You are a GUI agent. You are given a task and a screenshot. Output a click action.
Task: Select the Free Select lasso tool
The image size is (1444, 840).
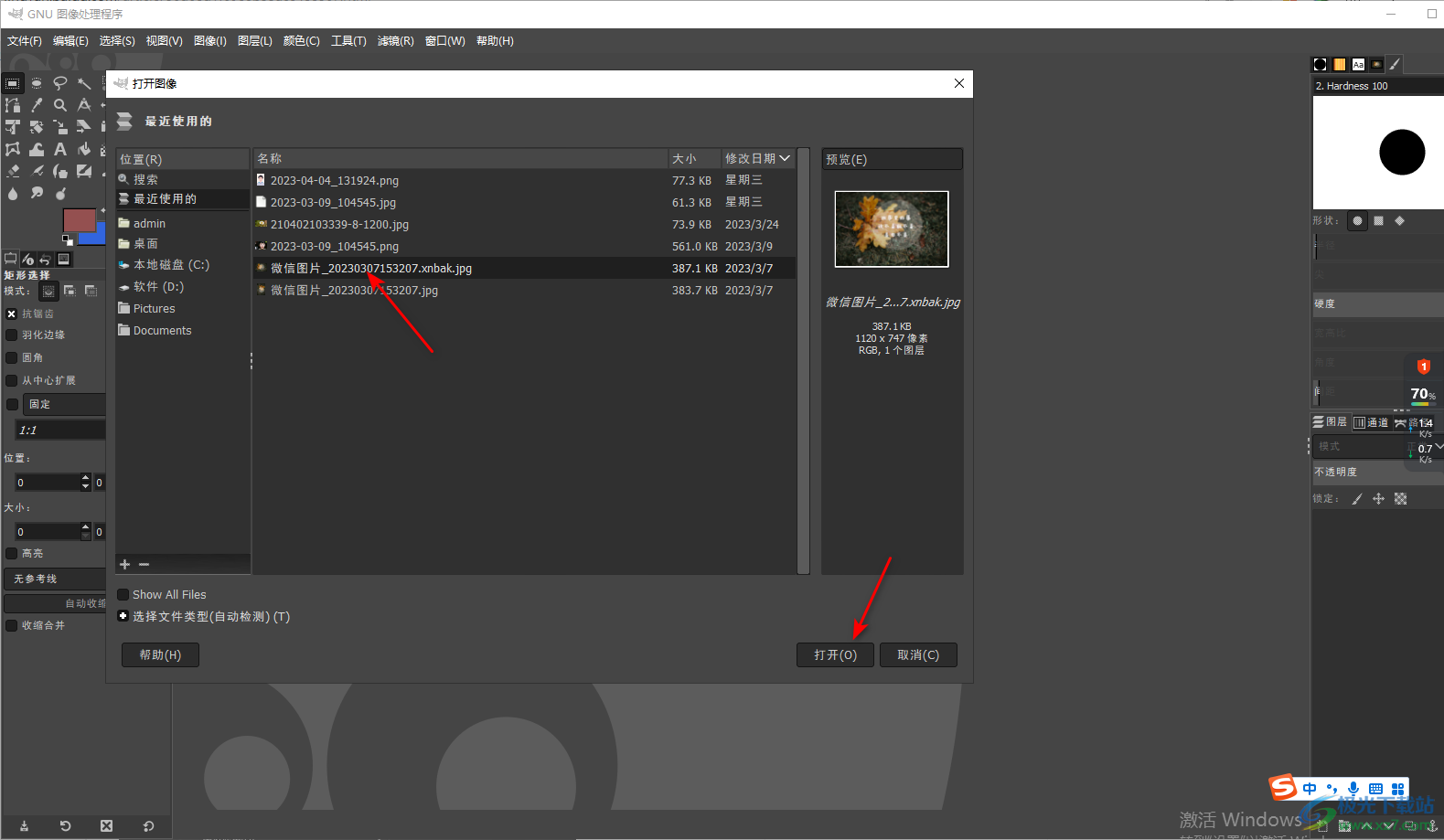click(60, 83)
